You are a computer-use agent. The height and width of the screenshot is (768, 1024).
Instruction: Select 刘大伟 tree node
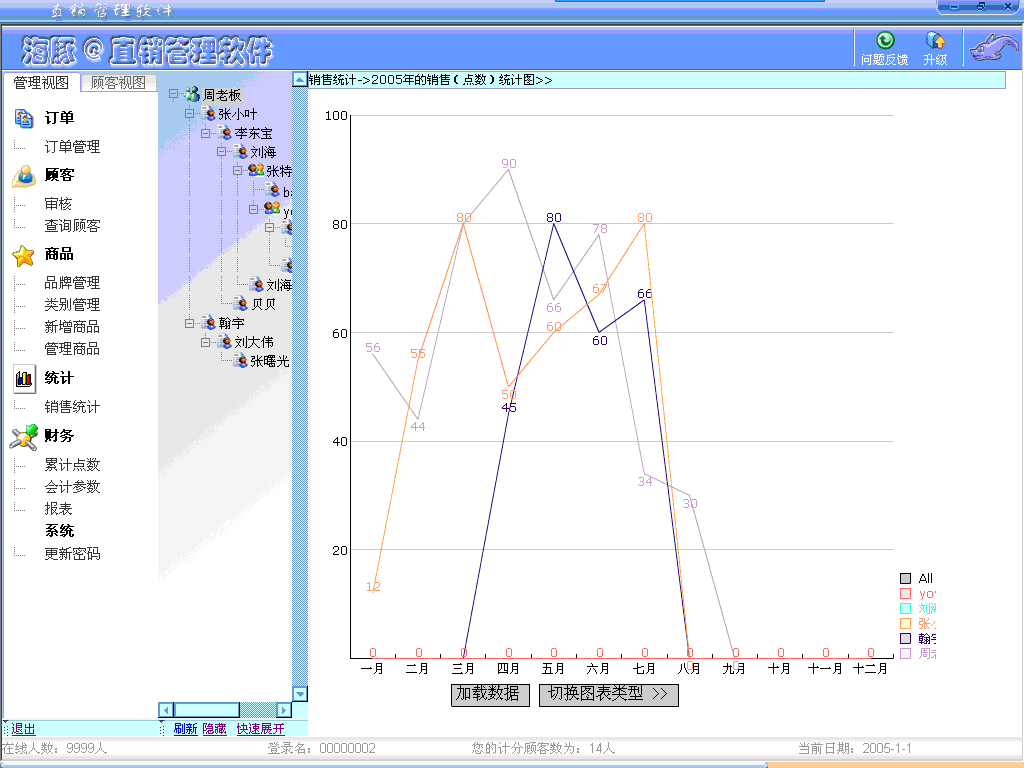[254, 342]
